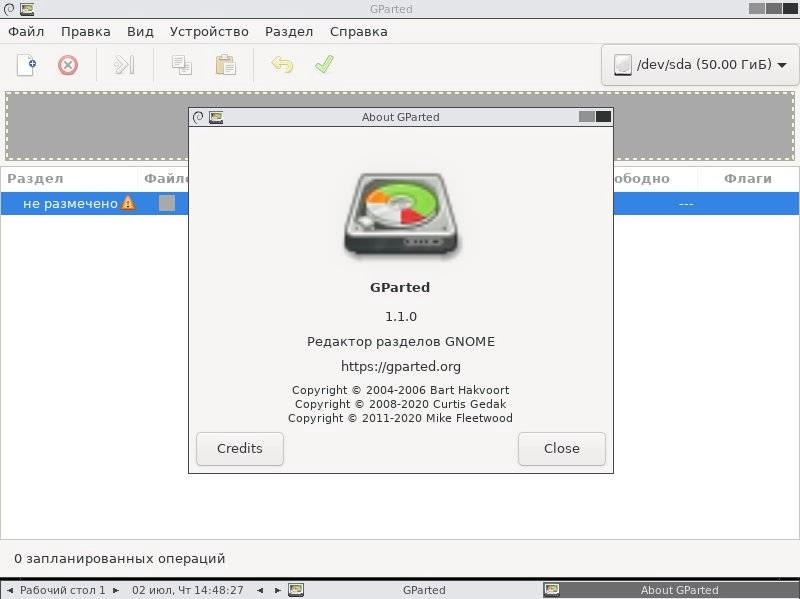Screen dimensions: 800x599
Task: Click the version number 1.1.0 text
Action: coord(401,316)
